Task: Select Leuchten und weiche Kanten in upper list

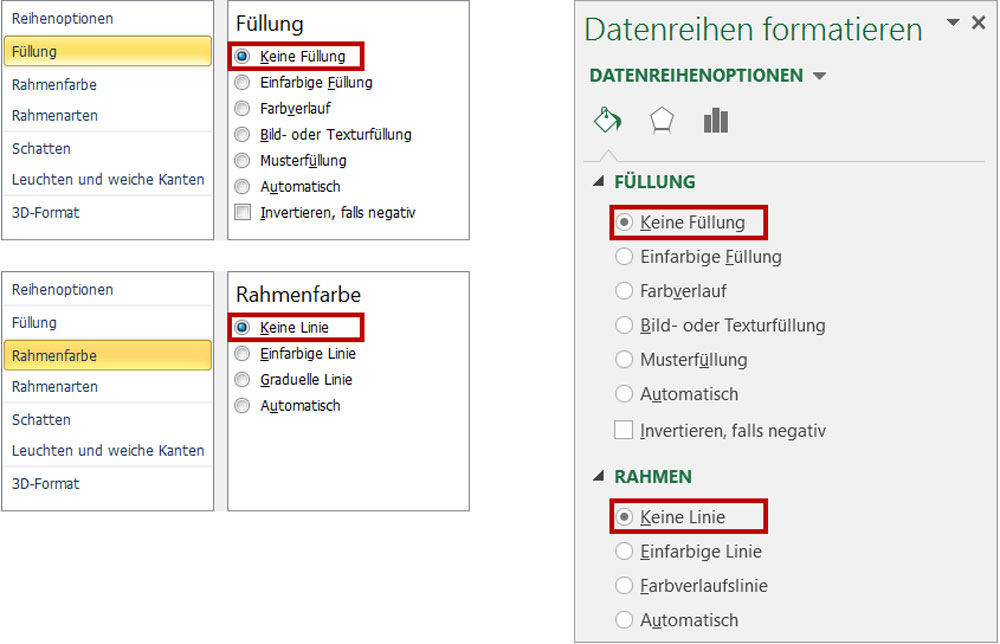Action: pyautogui.click(x=108, y=180)
